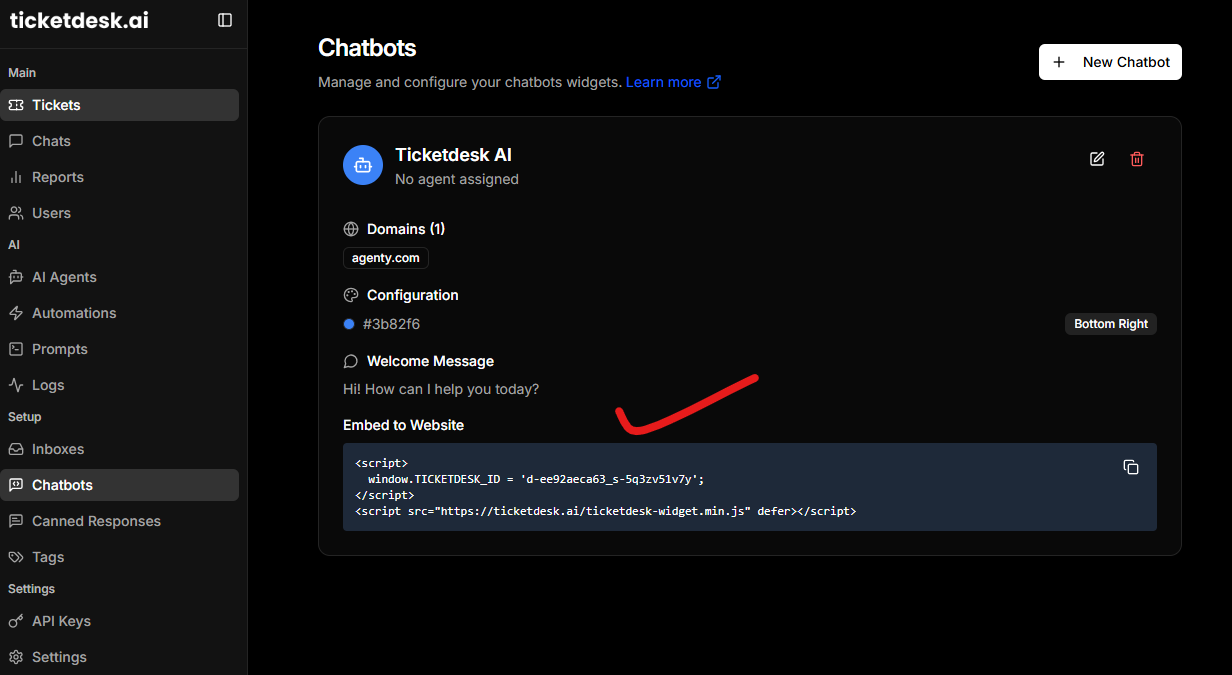The height and width of the screenshot is (675, 1232).
Task: Select Canned Responses menu item
Action: 96,521
